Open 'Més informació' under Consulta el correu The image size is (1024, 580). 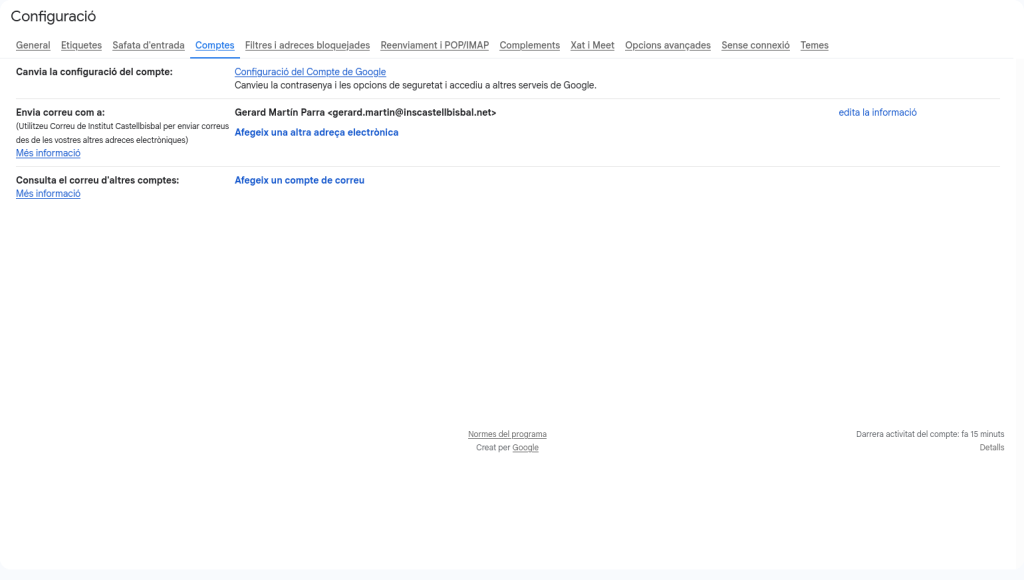click(x=48, y=194)
